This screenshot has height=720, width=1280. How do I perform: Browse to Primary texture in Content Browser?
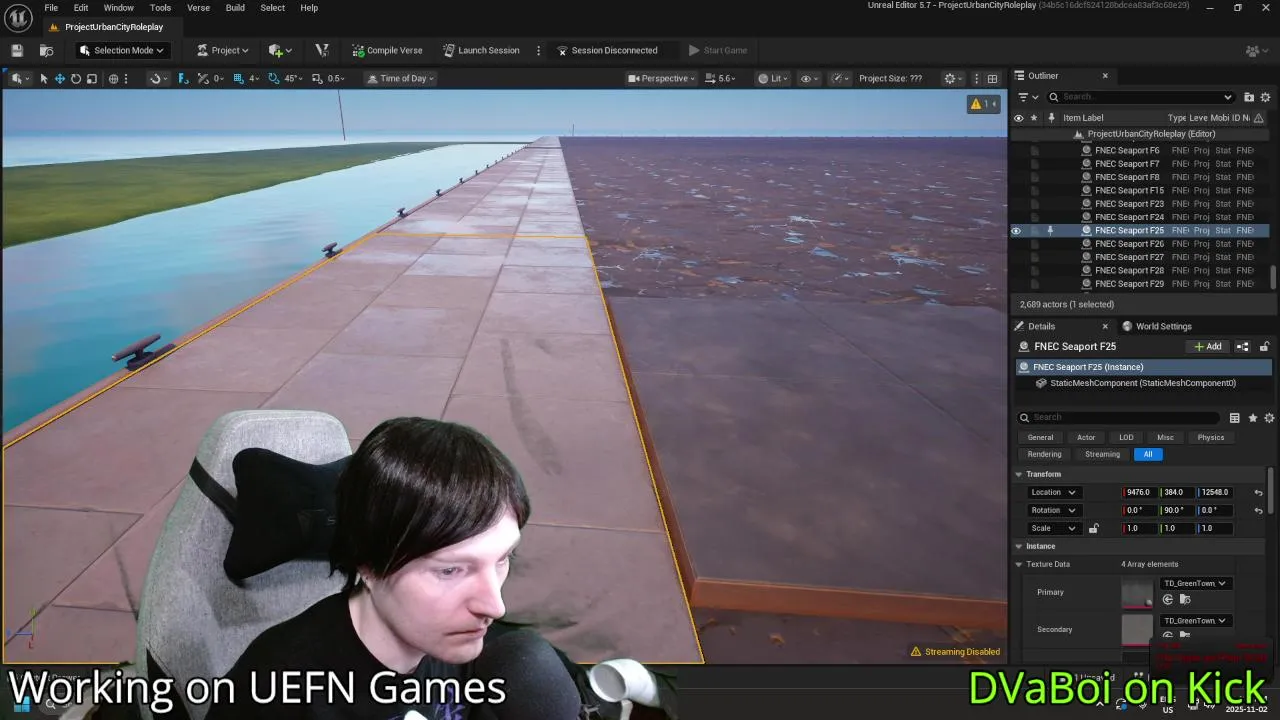click(x=1185, y=600)
